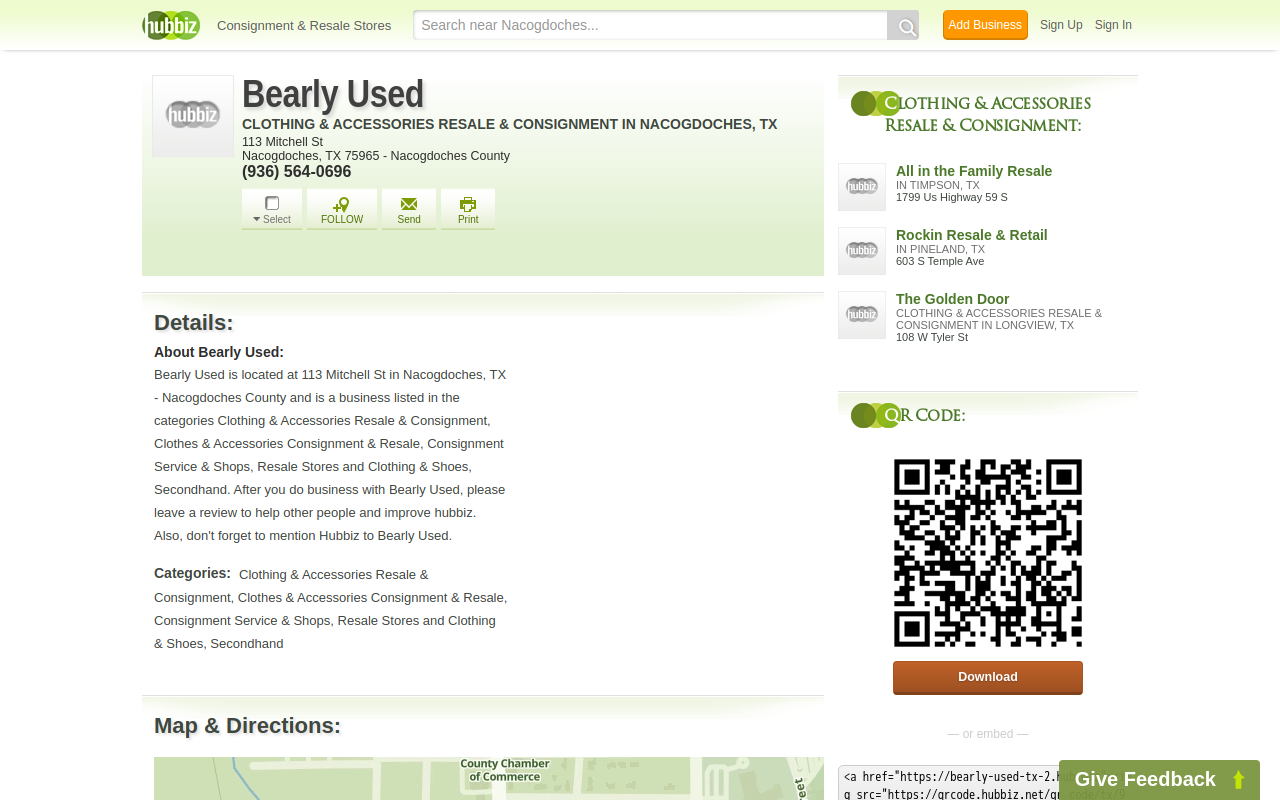Click address text 108 W Tyler St

click(932, 337)
